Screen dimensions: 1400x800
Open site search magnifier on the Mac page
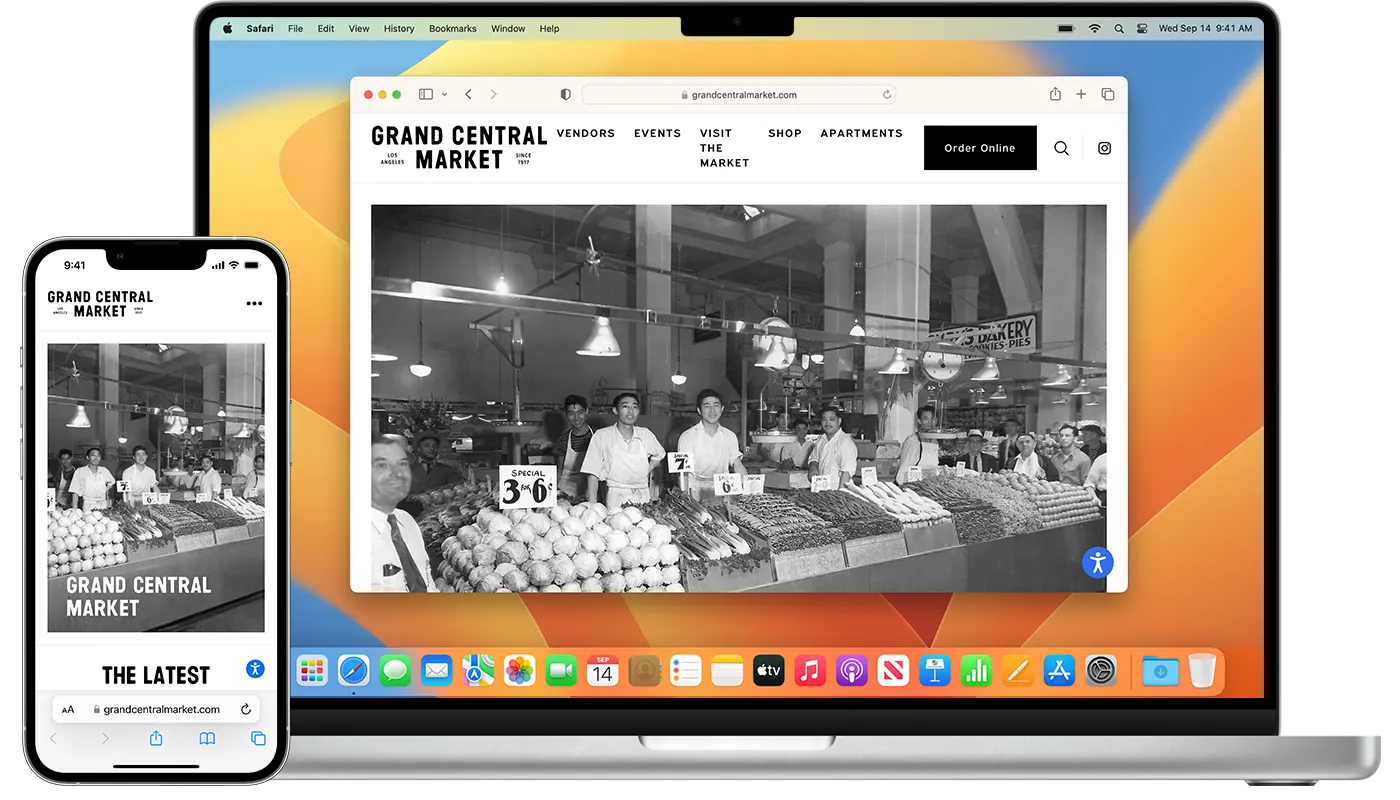tap(1061, 148)
